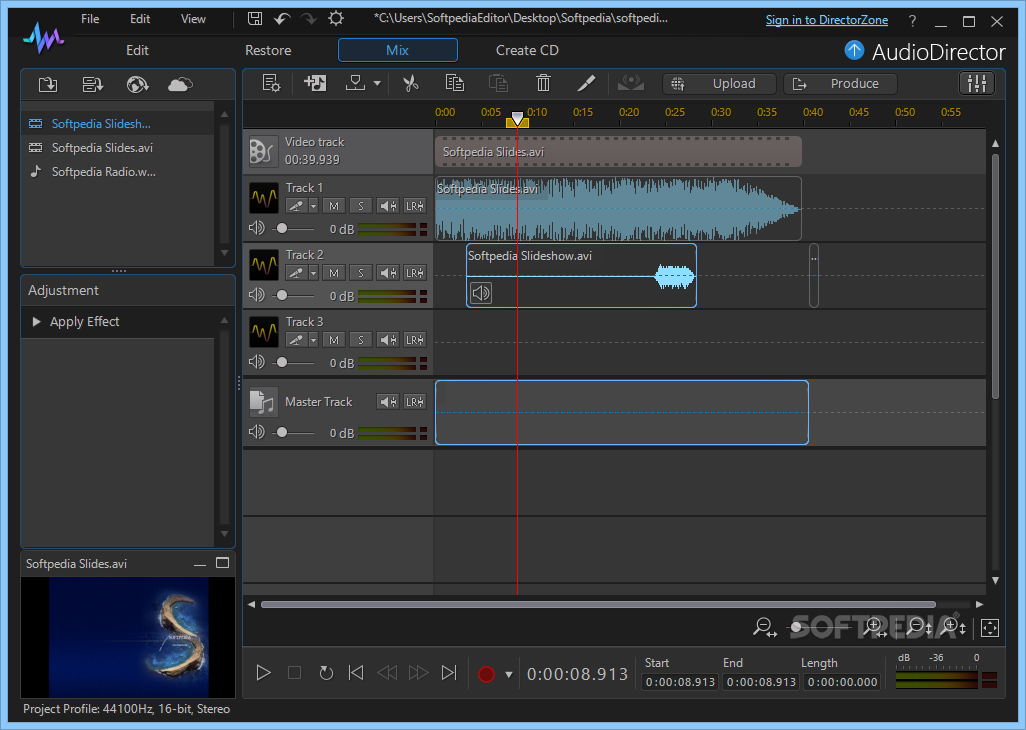1026x730 pixels.
Task: Click the red record button
Action: click(486, 674)
